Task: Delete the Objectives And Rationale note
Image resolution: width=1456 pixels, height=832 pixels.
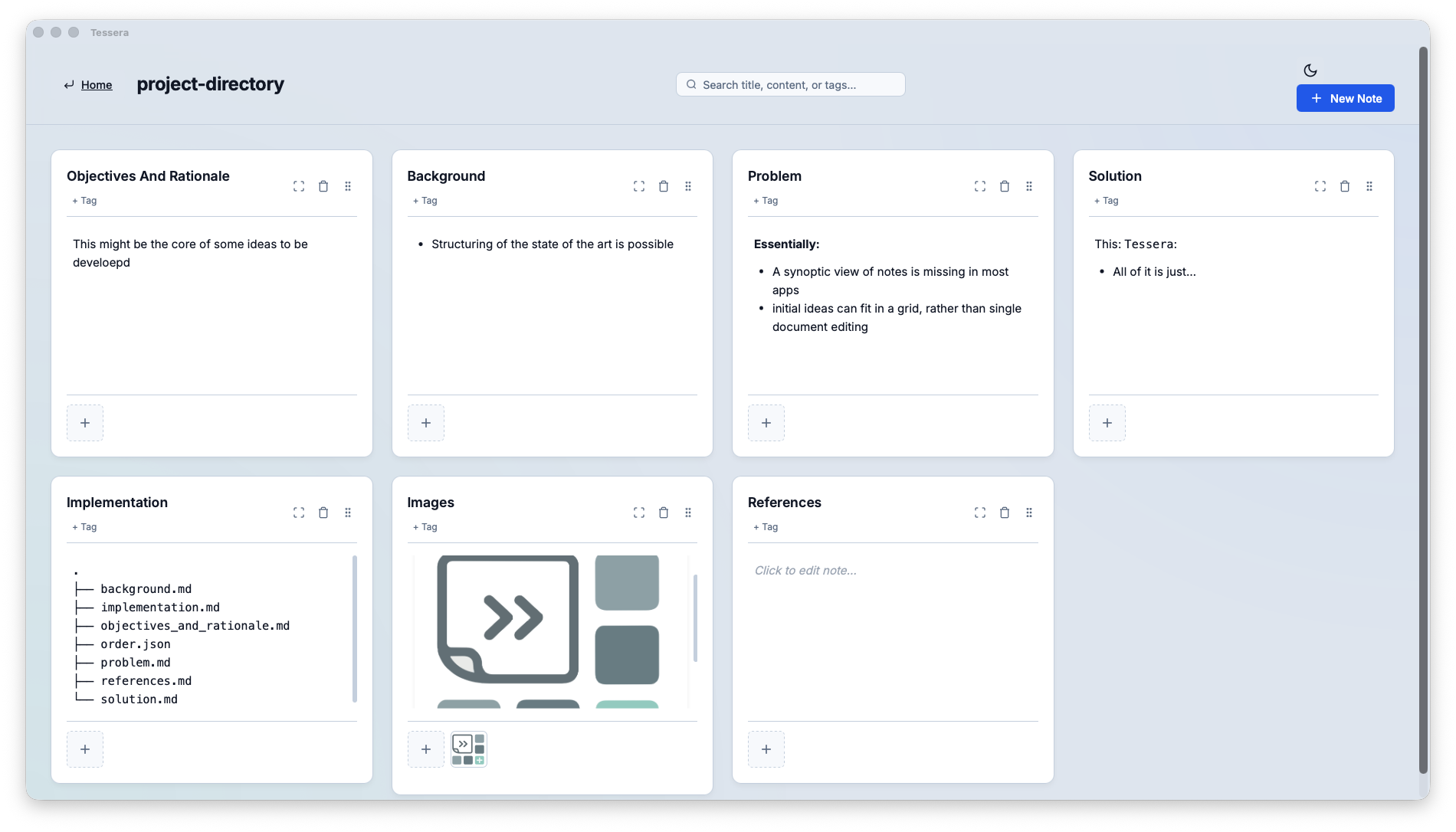Action: [323, 186]
